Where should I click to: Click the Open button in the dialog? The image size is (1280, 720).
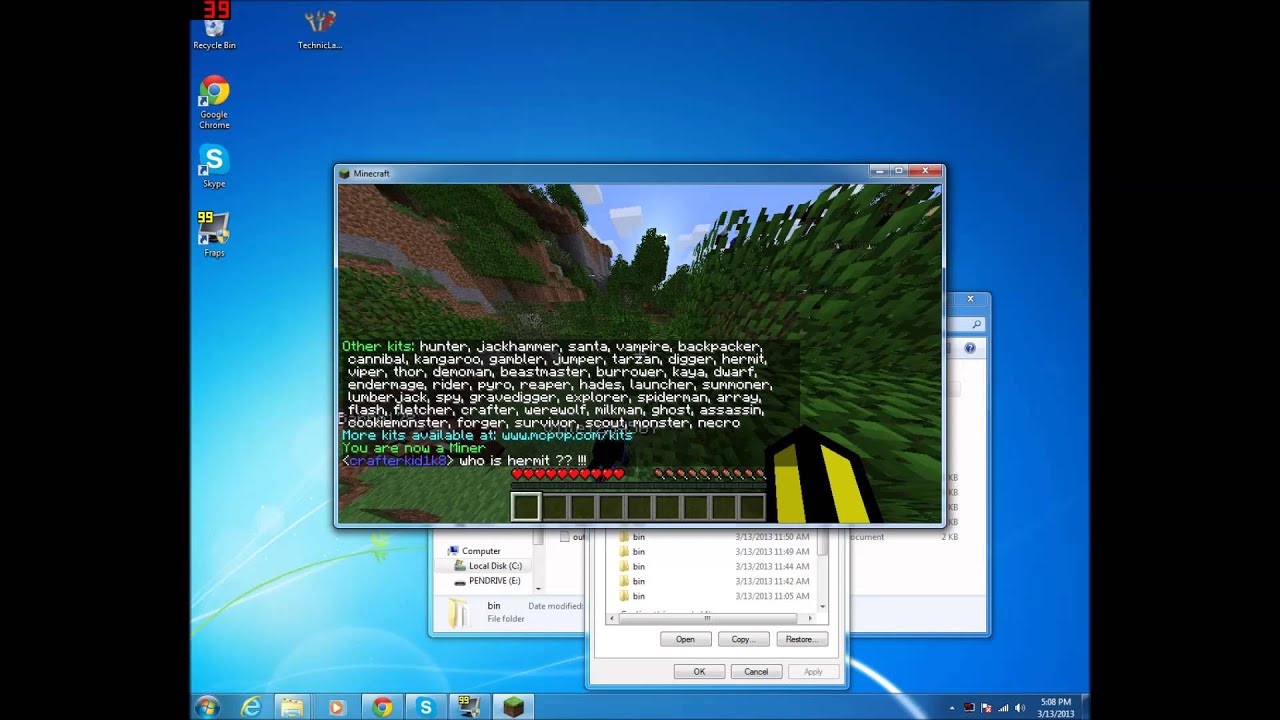click(685, 639)
